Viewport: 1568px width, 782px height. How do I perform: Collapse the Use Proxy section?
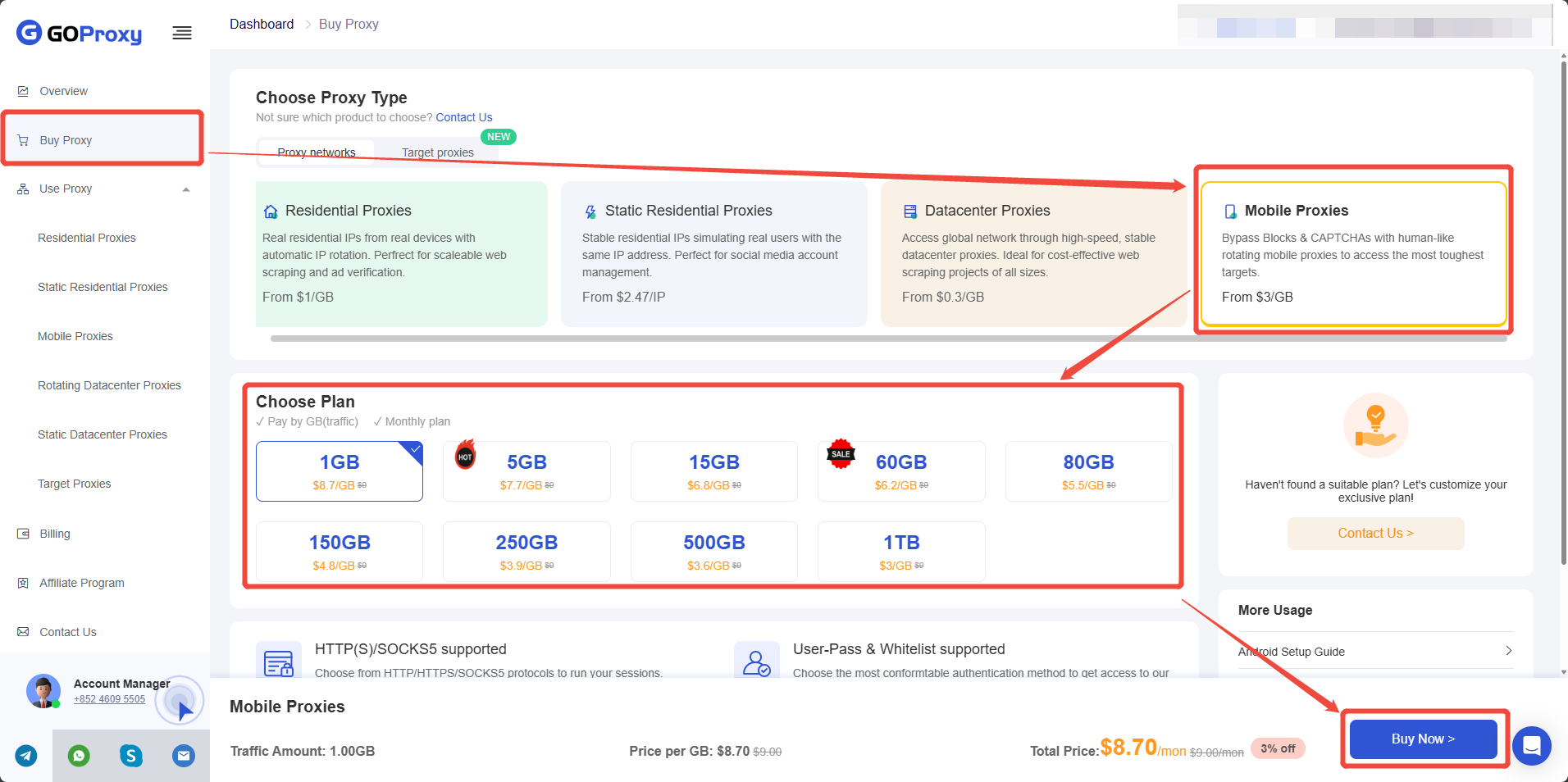coord(186,189)
